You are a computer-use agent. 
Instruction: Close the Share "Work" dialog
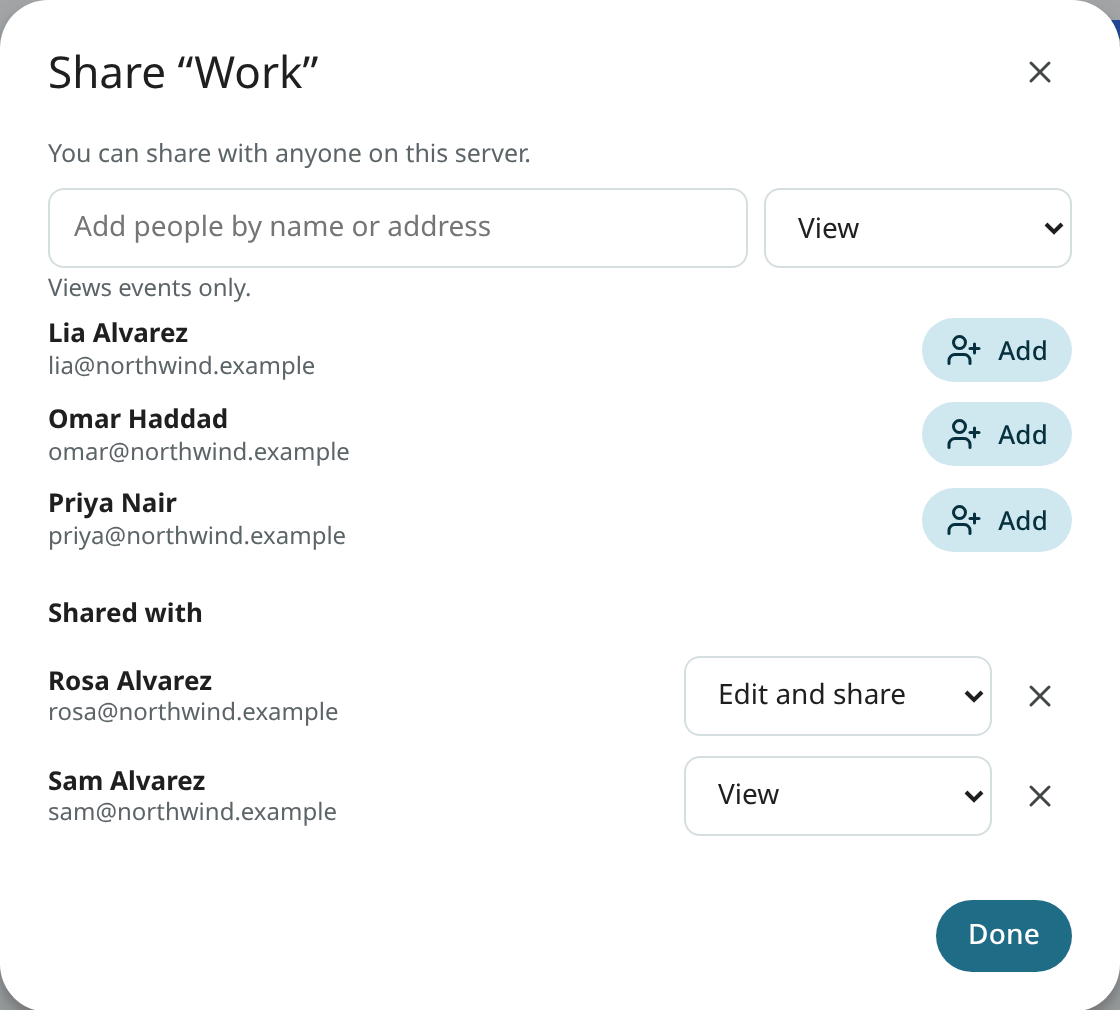click(1039, 72)
